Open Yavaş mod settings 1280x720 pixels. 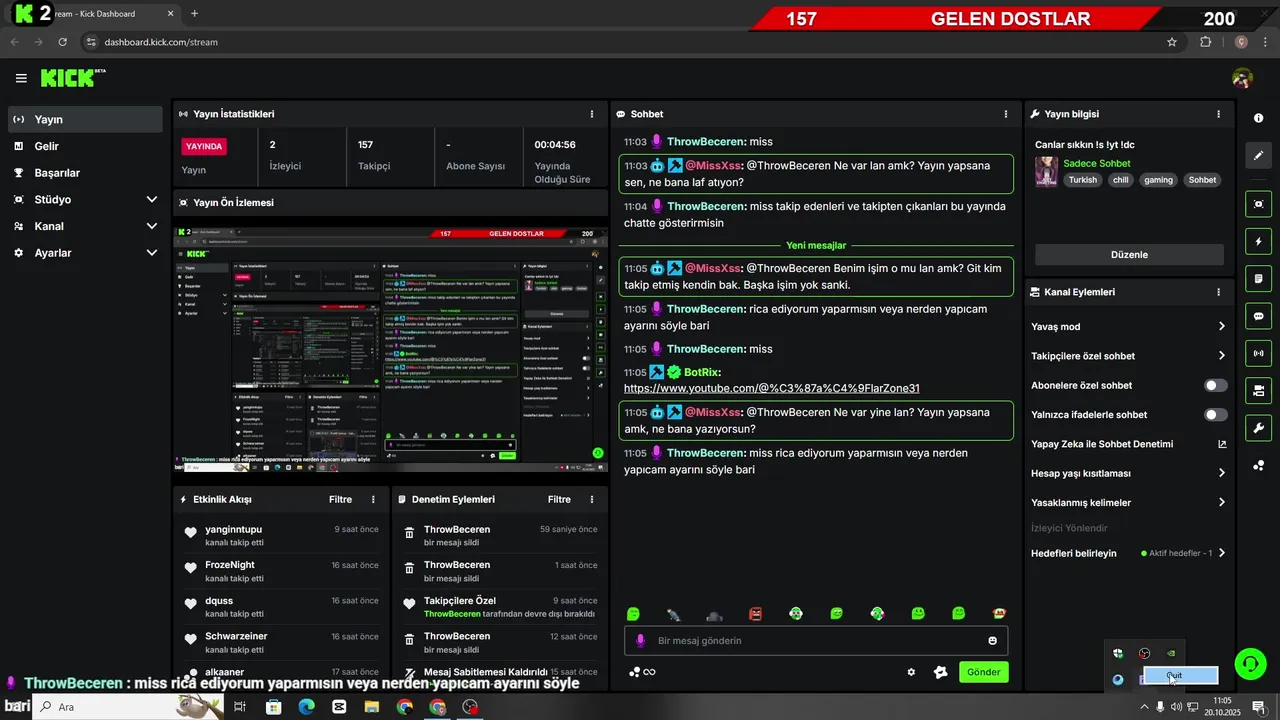(x=1129, y=326)
